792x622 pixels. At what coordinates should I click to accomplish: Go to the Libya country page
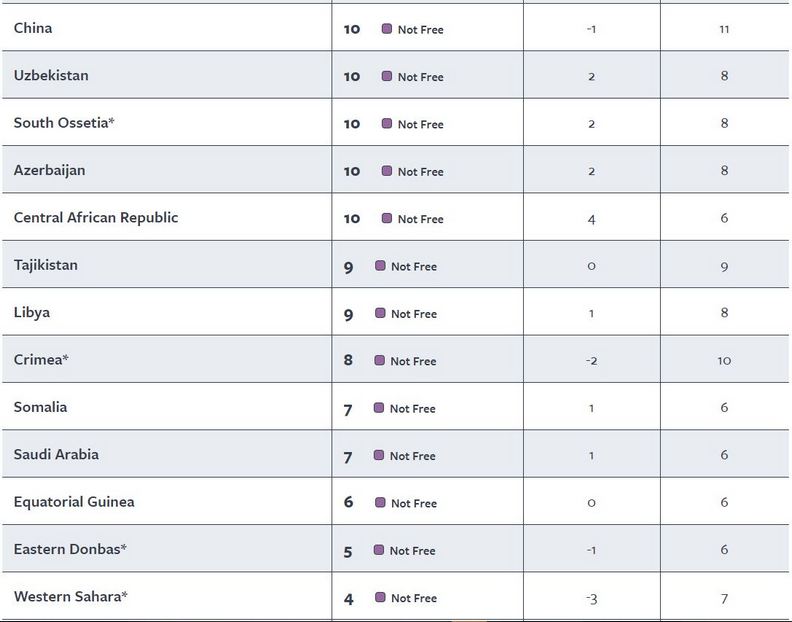click(32, 312)
